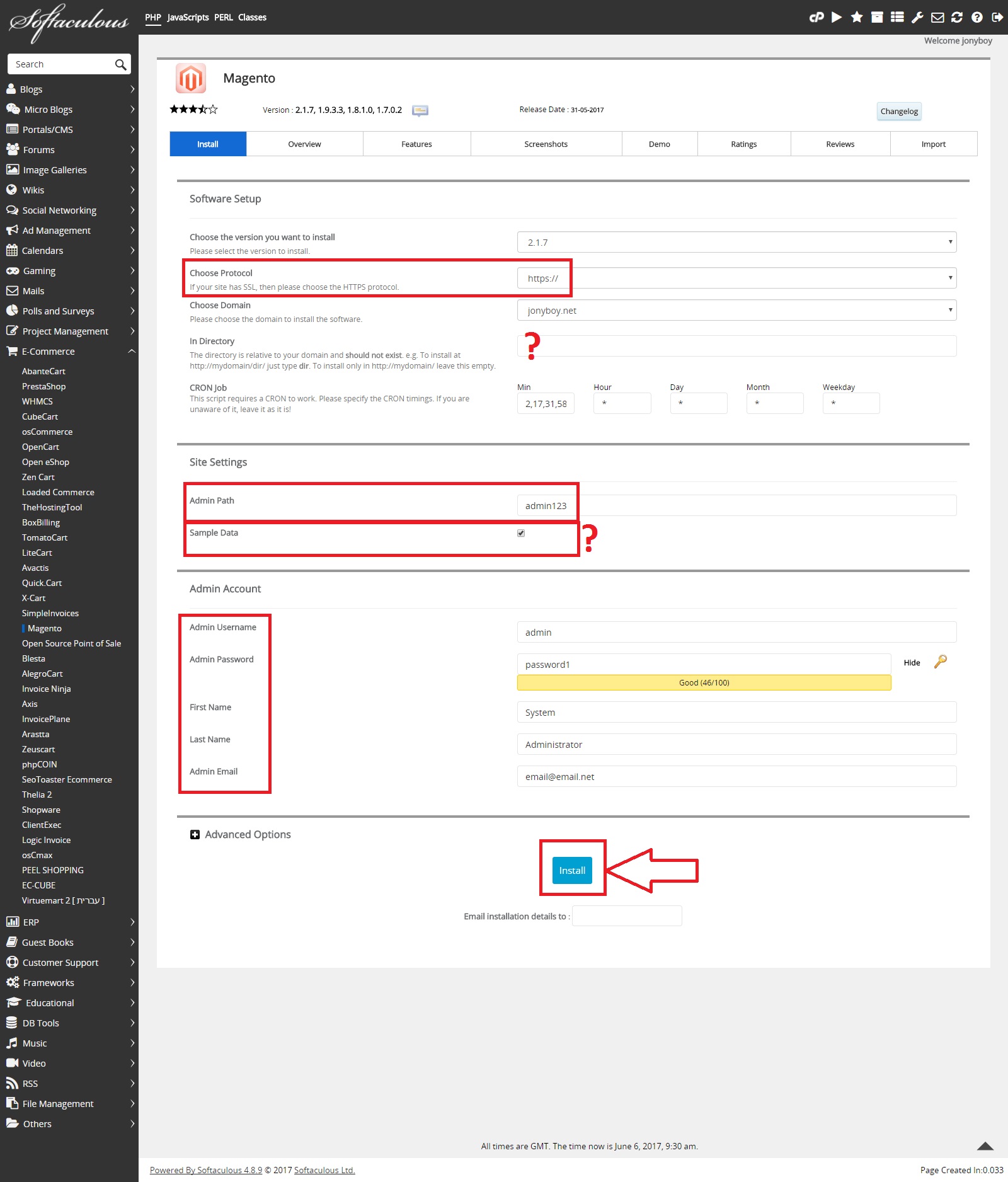Click the version note icon next to version numbers
Image resolution: width=1008 pixels, height=1182 pixels.
pos(420,110)
